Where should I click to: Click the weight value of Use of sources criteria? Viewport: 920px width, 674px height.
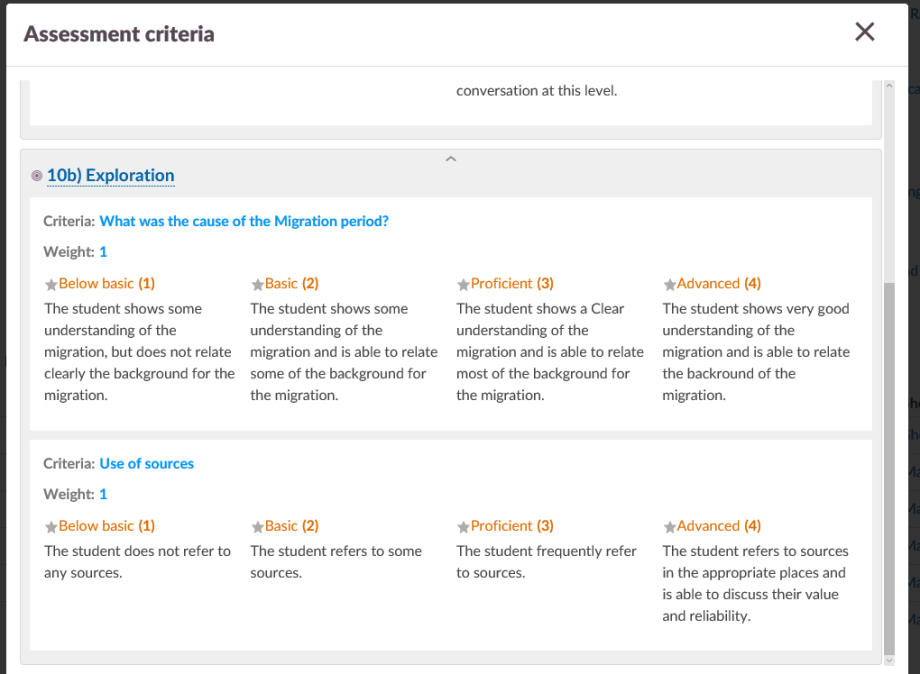103,494
